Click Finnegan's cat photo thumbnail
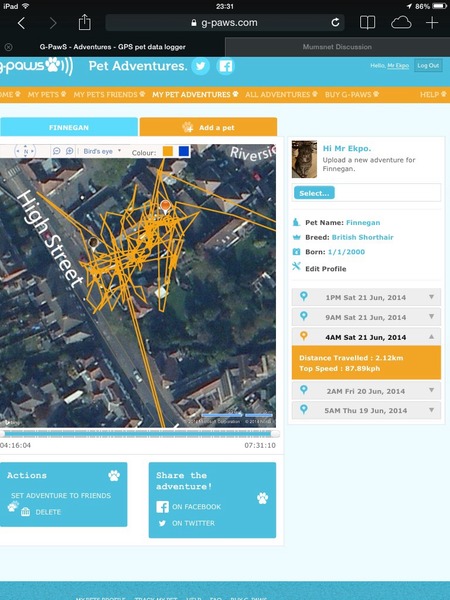 click(304, 159)
